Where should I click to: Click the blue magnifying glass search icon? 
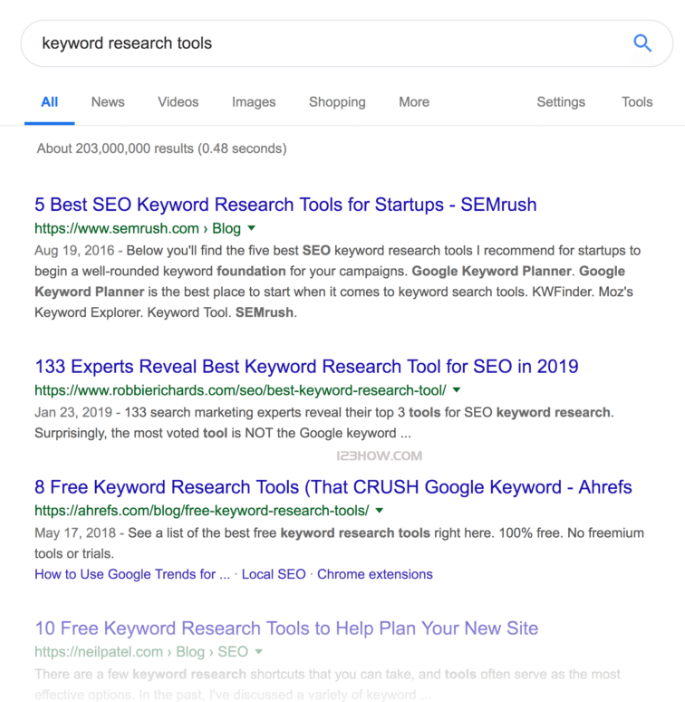642,43
